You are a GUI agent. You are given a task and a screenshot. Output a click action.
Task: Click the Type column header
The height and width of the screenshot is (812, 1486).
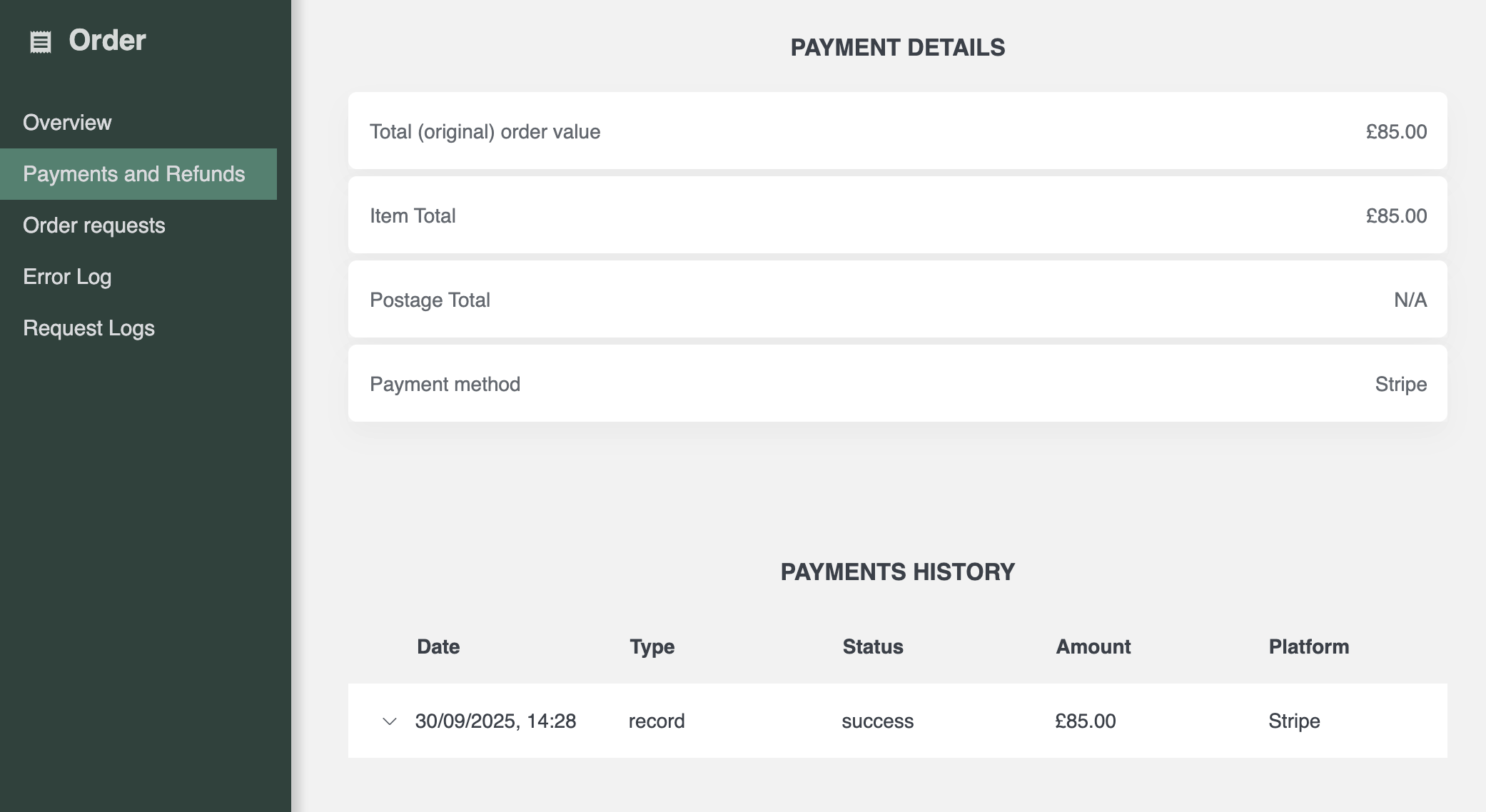coord(652,646)
